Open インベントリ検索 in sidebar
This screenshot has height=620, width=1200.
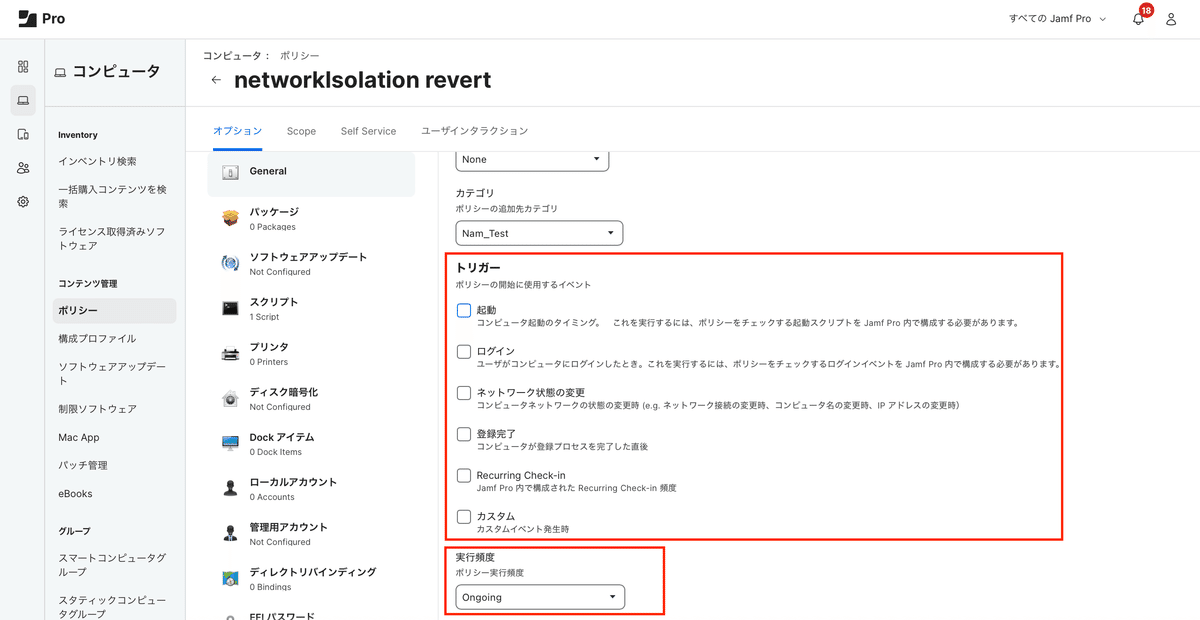tap(97, 161)
